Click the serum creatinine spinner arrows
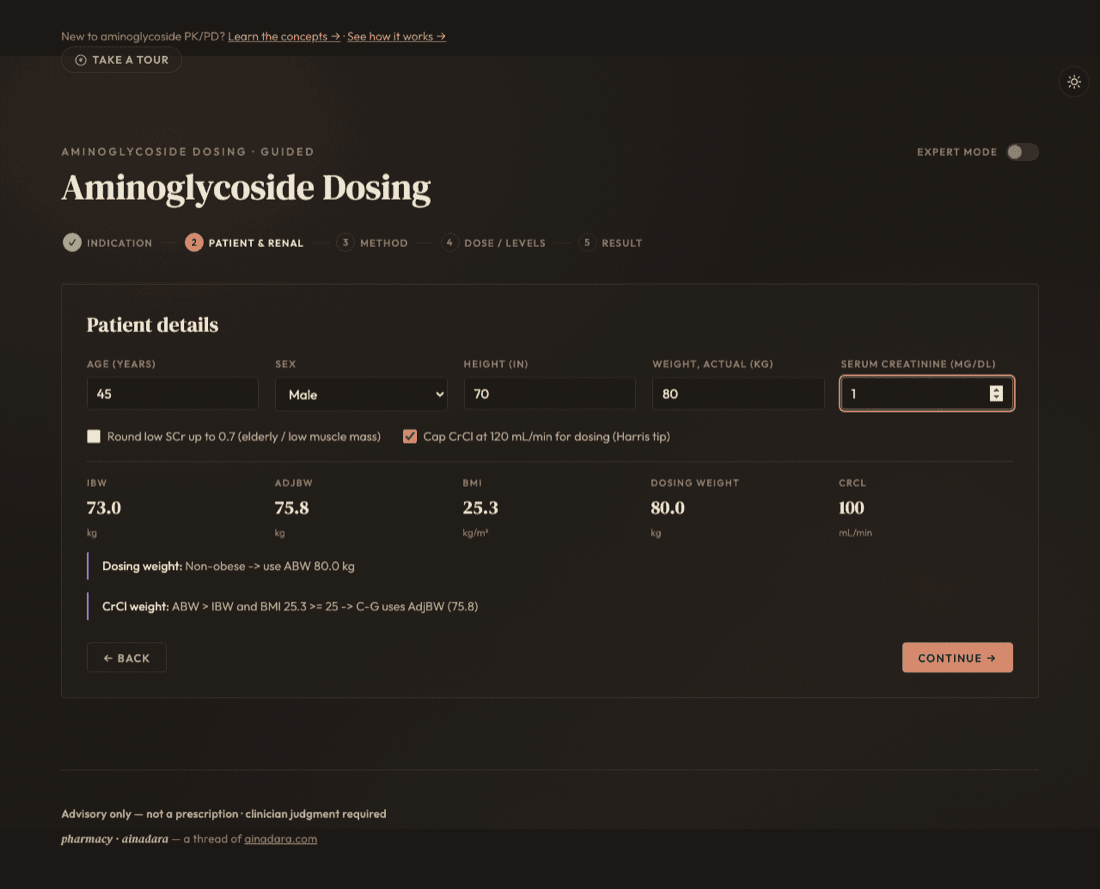This screenshot has height=889, width=1100. (996, 394)
